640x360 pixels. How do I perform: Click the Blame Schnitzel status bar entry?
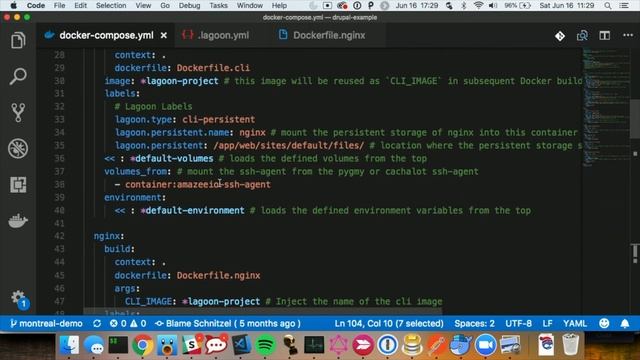(x=228, y=324)
